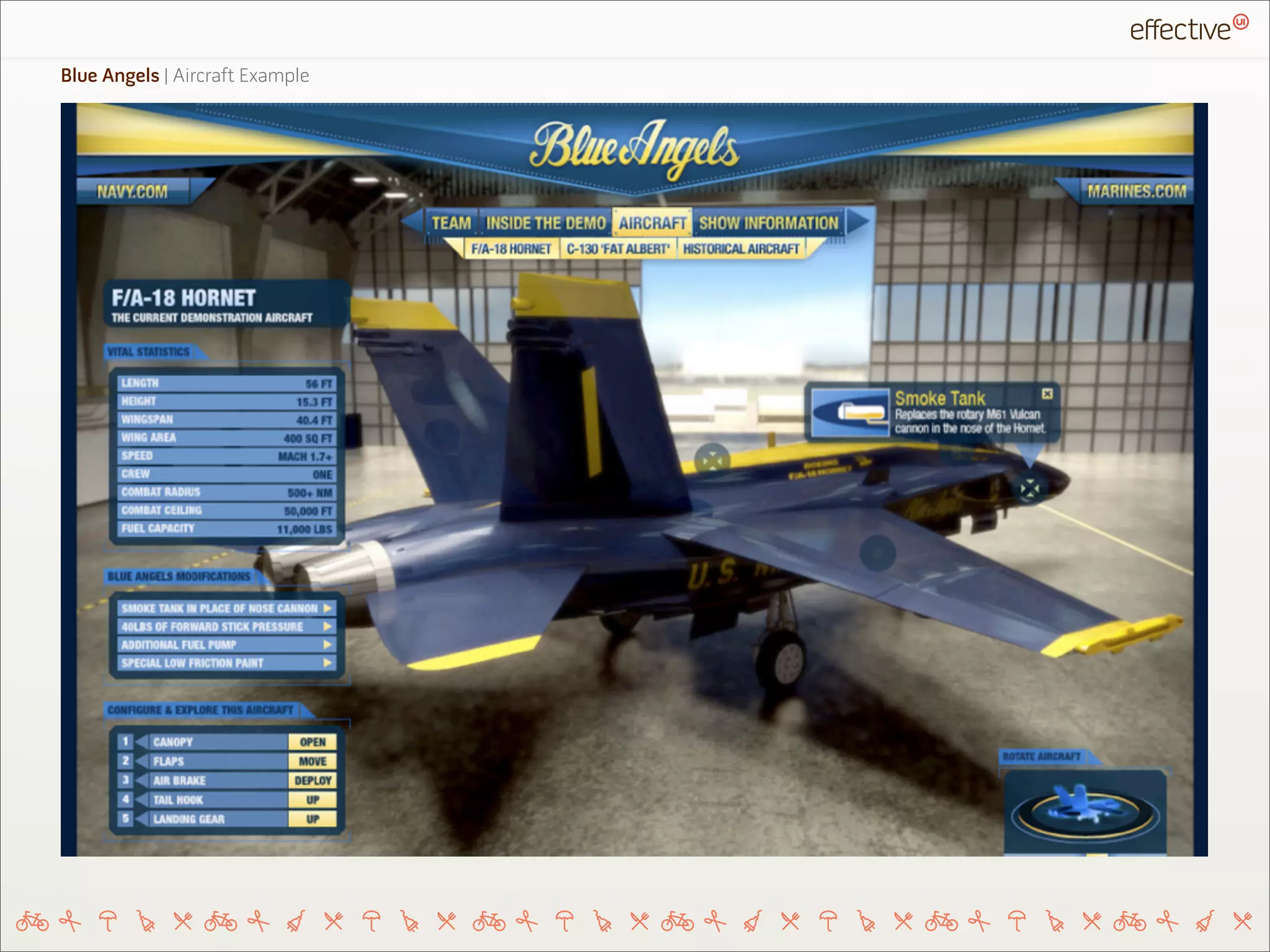Image resolution: width=1270 pixels, height=952 pixels.
Task: Click the BLUE ANGELS MODIFICATIONS section header
Action: click(x=179, y=576)
